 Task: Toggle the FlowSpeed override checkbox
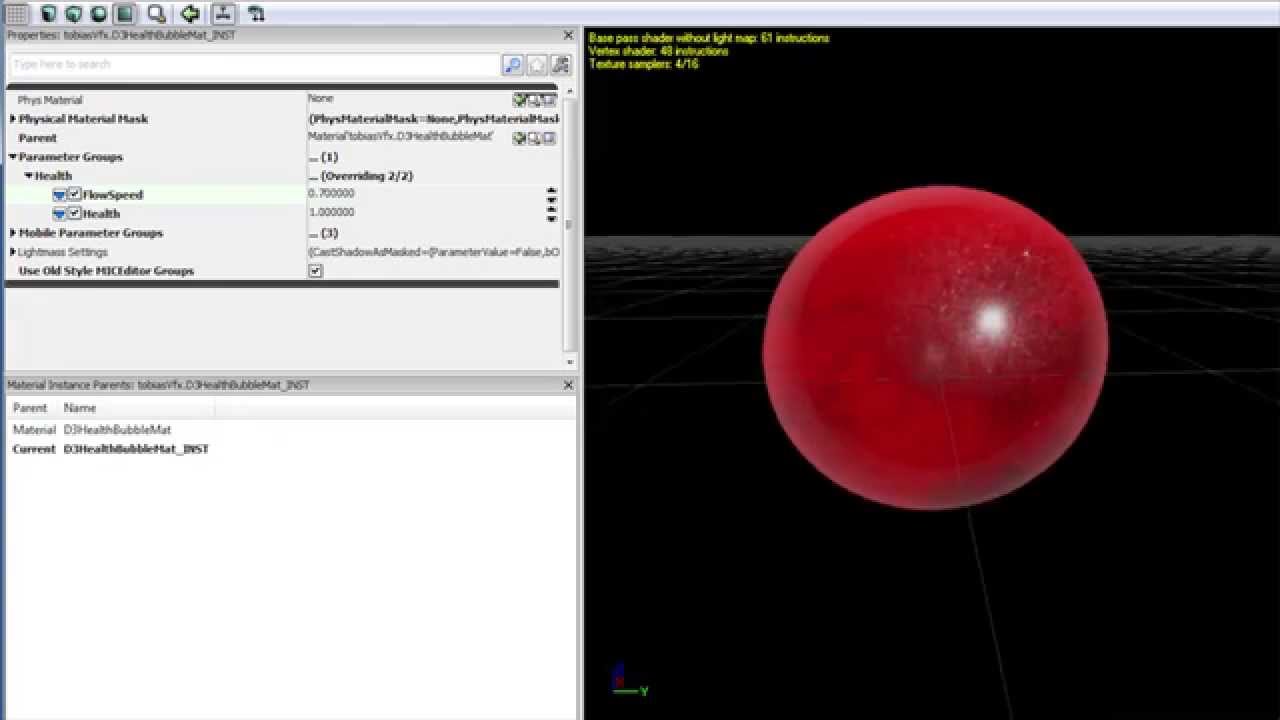(75, 194)
